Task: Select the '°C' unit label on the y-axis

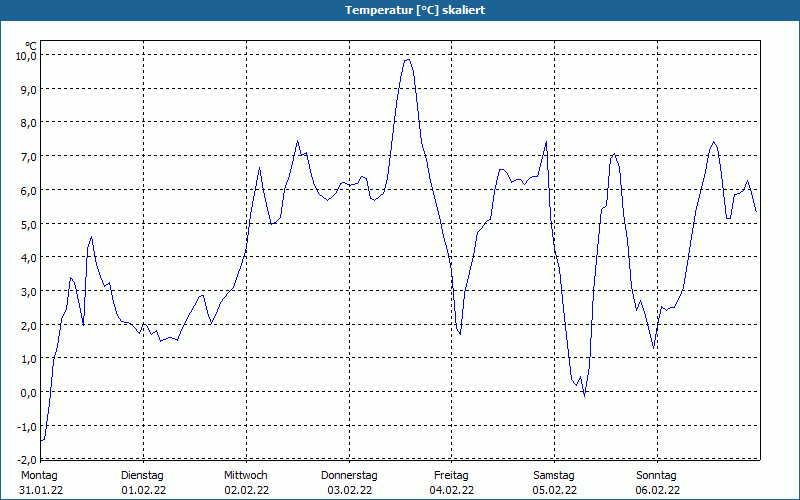Action: pyautogui.click(x=31, y=46)
